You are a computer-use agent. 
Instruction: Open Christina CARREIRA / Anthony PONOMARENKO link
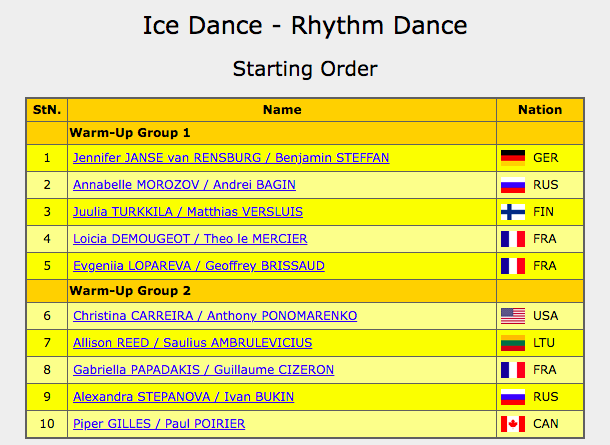pos(215,316)
